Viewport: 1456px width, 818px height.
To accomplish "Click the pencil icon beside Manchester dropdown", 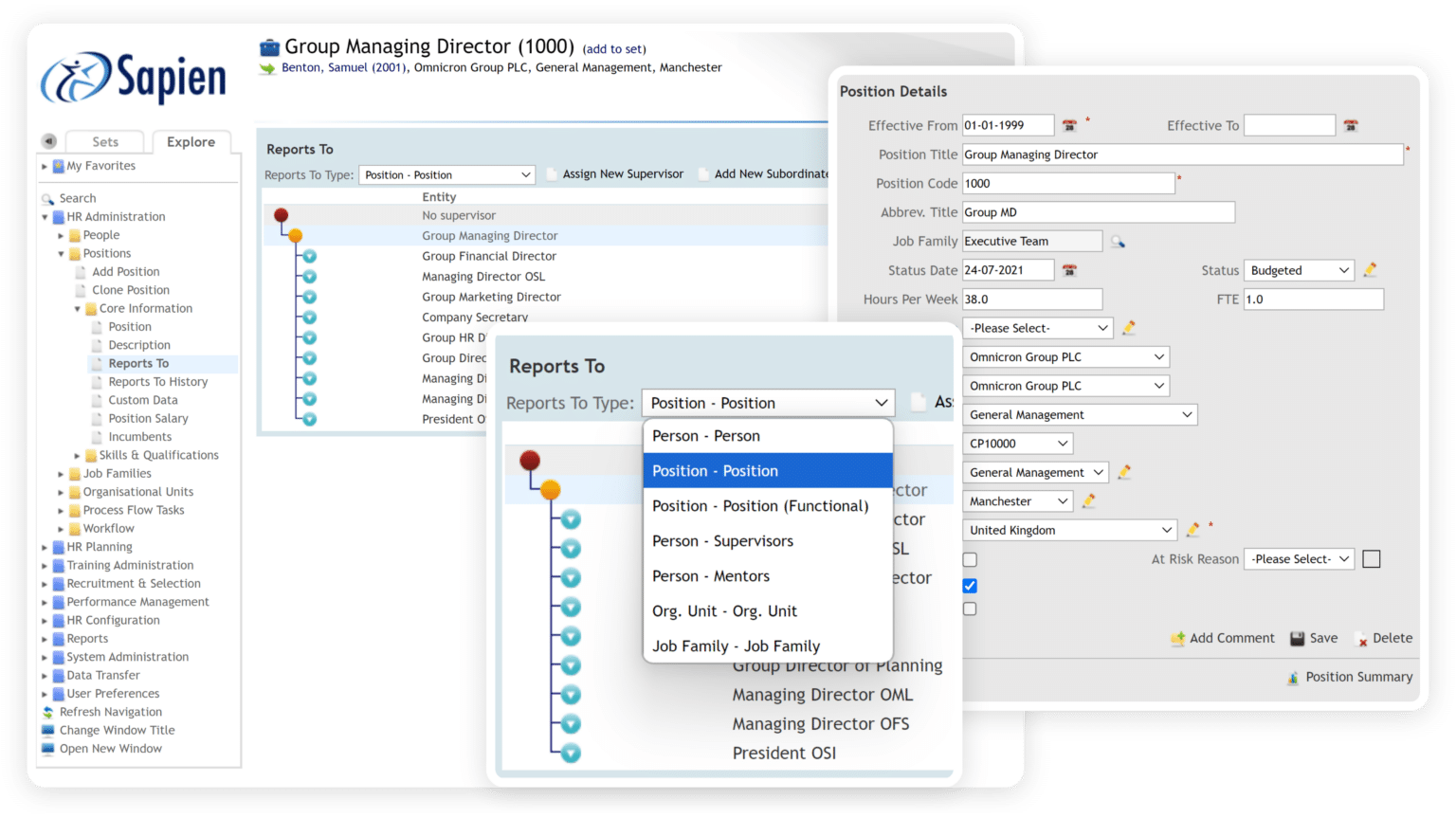I will 1089,500.
